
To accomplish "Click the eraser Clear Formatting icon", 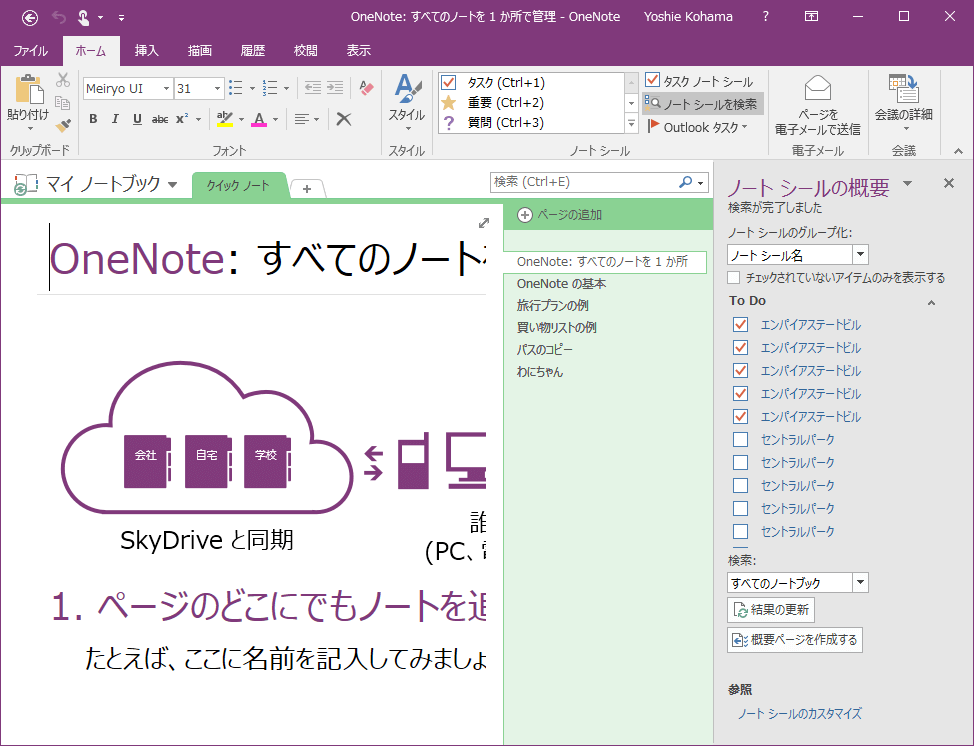I will pos(365,88).
